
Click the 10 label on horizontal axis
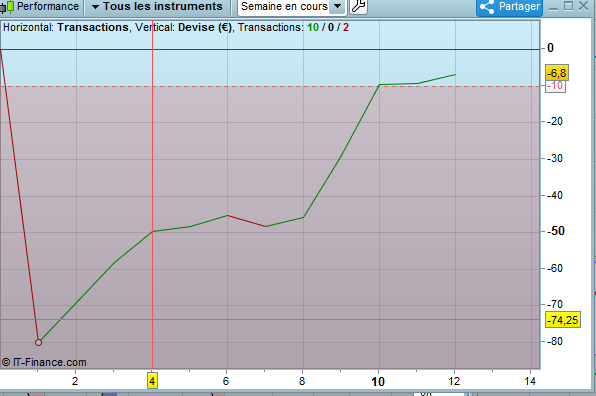click(378, 382)
